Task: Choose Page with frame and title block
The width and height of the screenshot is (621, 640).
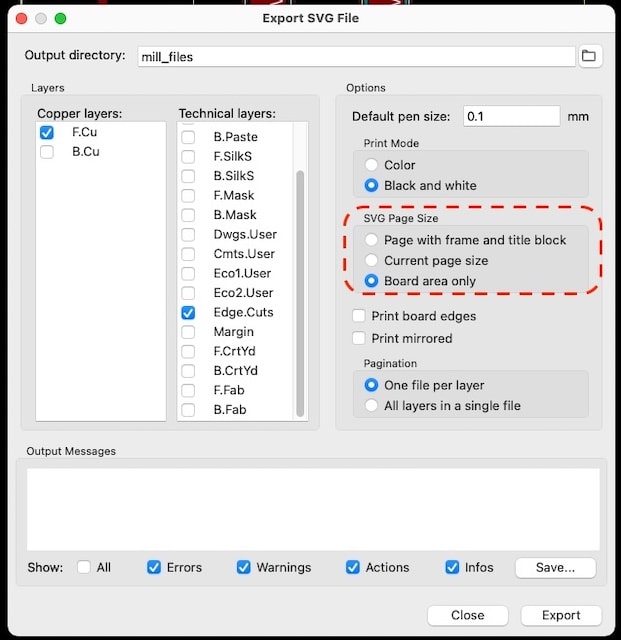Action: click(x=371, y=240)
